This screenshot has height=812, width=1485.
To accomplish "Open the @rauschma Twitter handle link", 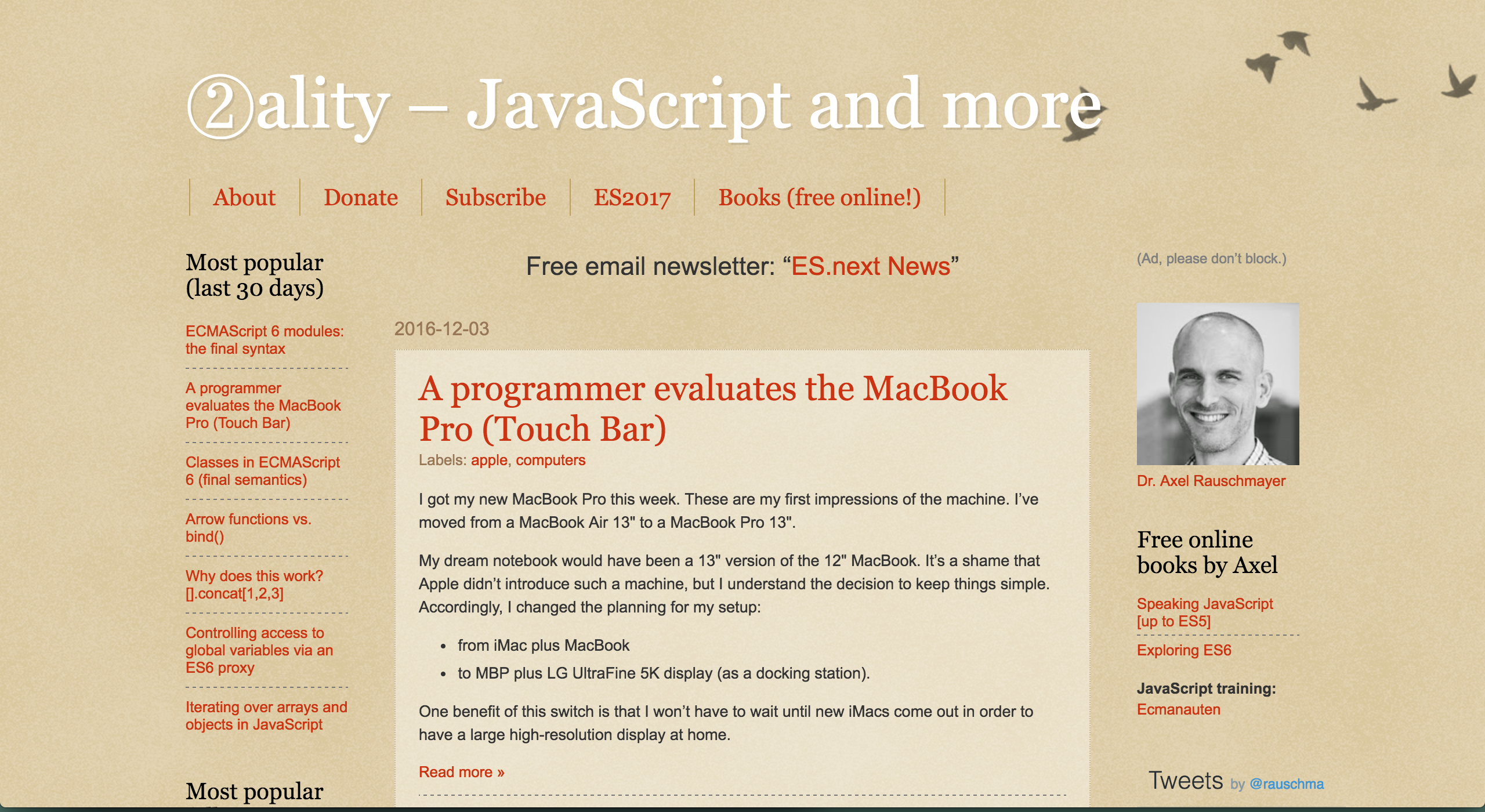I will click(1287, 784).
